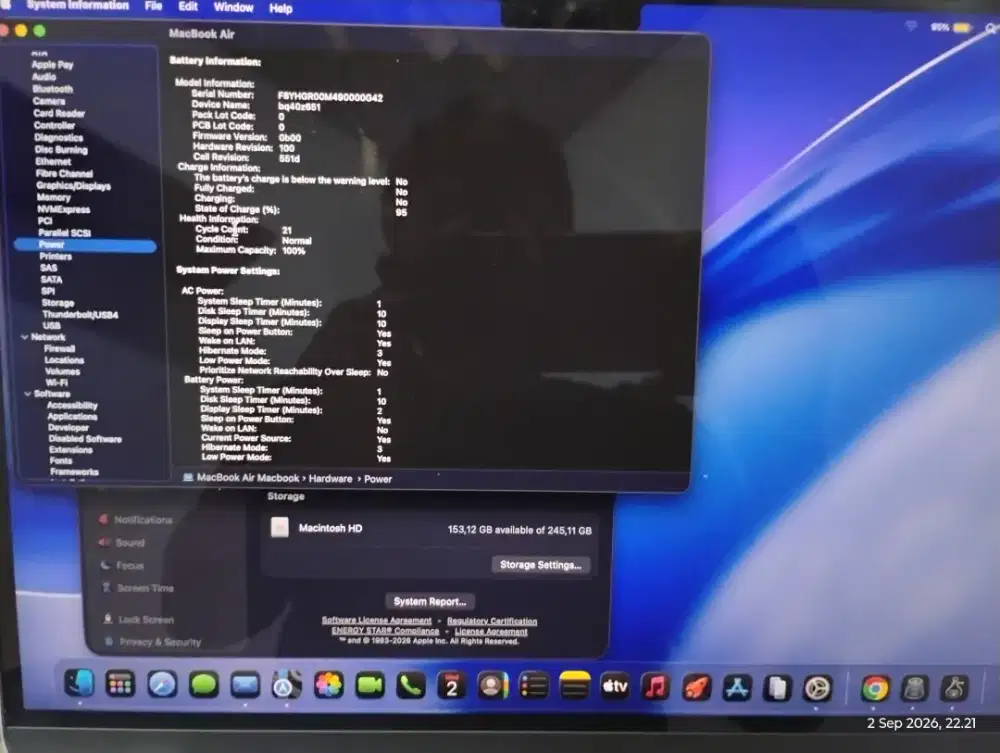The height and width of the screenshot is (753, 1000).
Task: Open the Messages app in the Dock
Action: [203, 685]
